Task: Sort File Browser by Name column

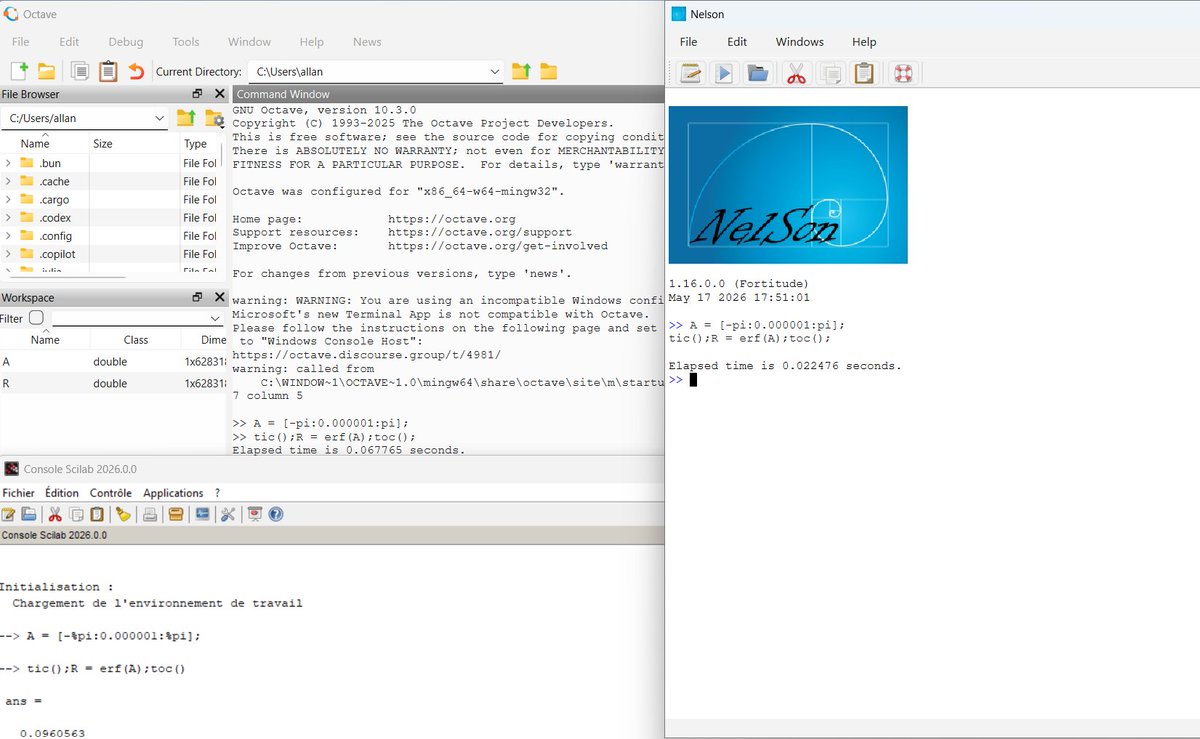Action: point(35,144)
